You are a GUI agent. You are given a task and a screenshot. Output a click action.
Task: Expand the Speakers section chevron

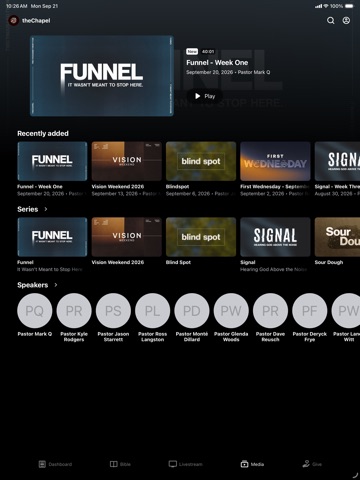[x=56, y=285]
